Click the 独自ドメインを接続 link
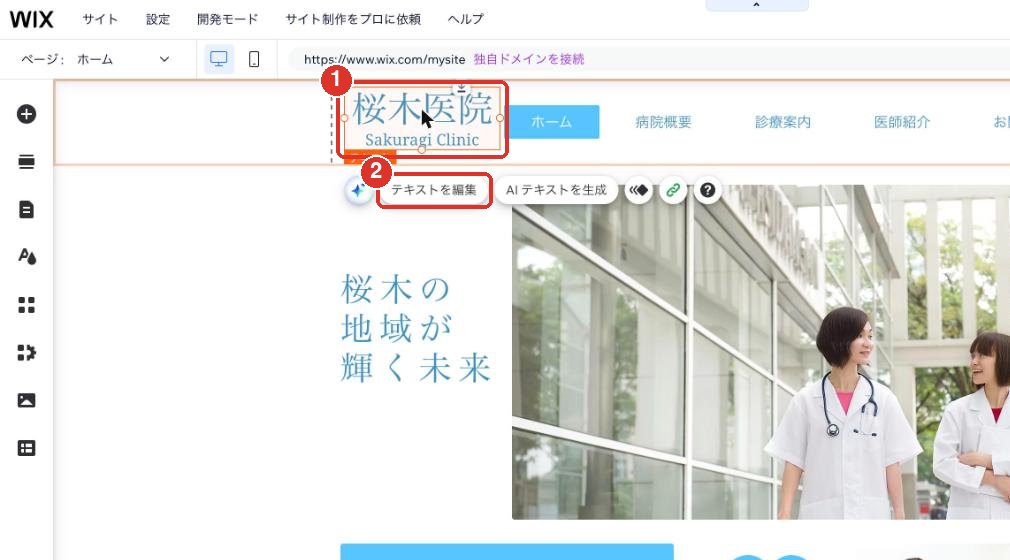The width and height of the screenshot is (1010, 560). click(529, 59)
